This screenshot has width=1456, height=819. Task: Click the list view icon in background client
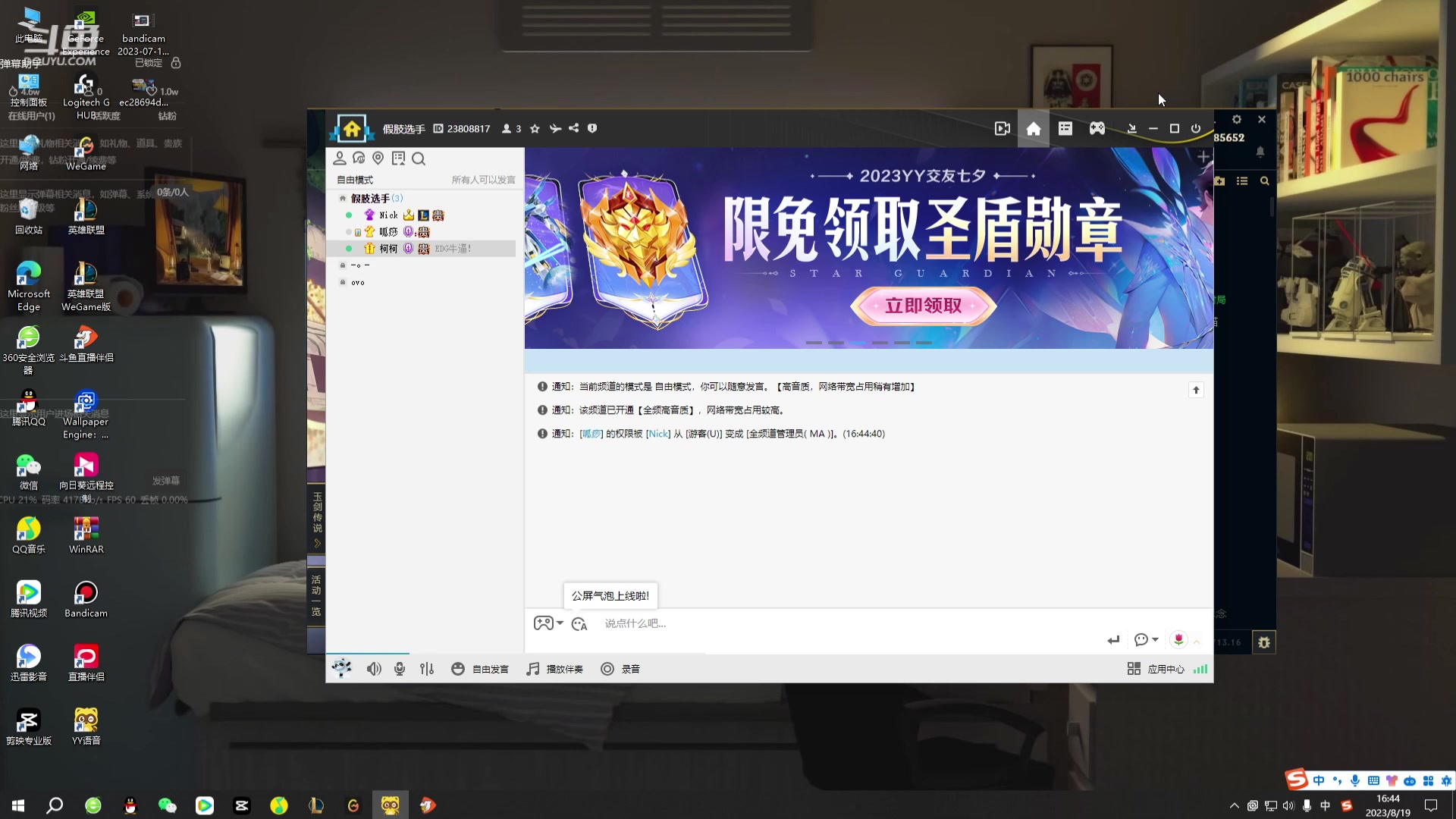[1241, 181]
